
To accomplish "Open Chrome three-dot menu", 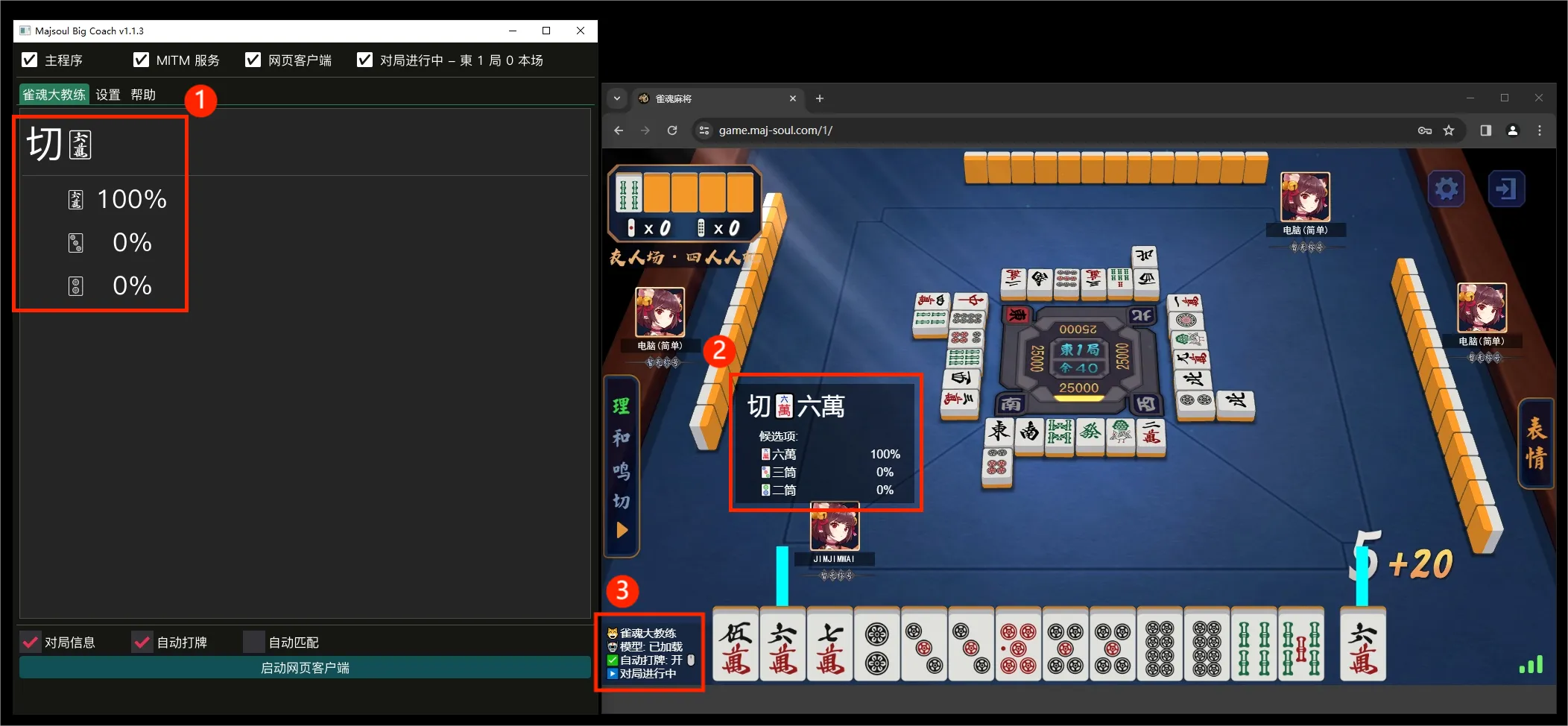I will 1540,130.
